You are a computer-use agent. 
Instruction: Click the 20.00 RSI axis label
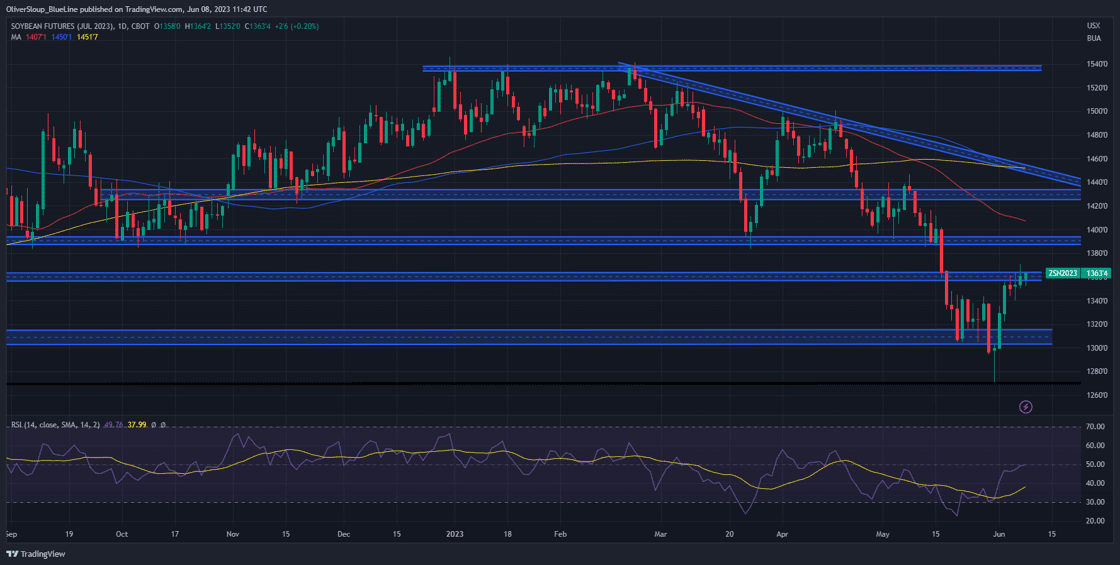tap(1094, 521)
